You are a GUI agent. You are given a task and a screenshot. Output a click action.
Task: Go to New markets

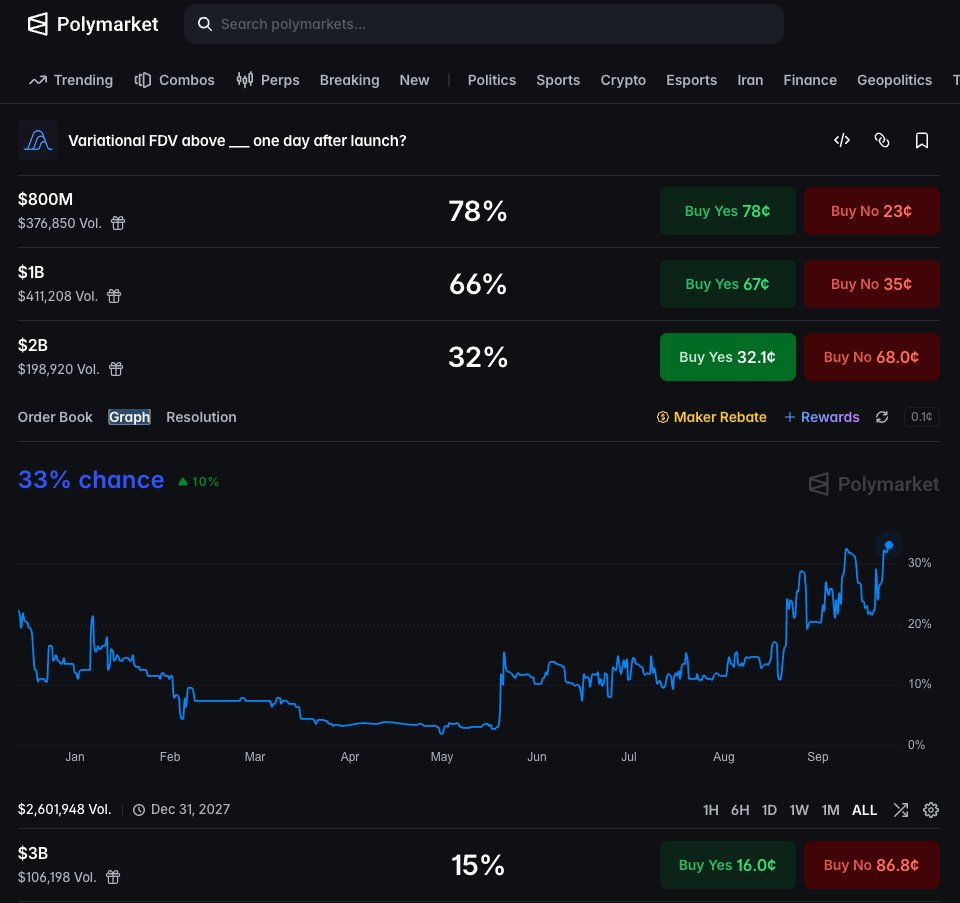tap(414, 80)
